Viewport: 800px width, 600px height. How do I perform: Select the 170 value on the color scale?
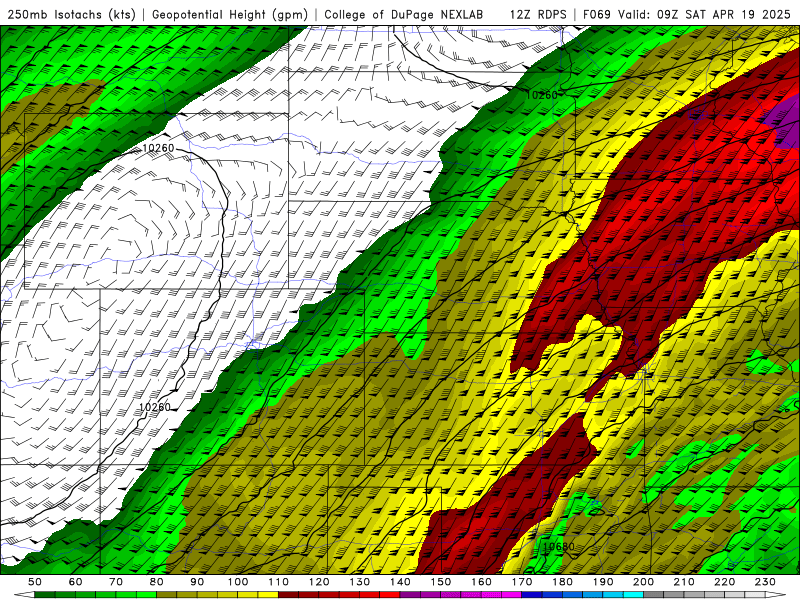click(522, 582)
